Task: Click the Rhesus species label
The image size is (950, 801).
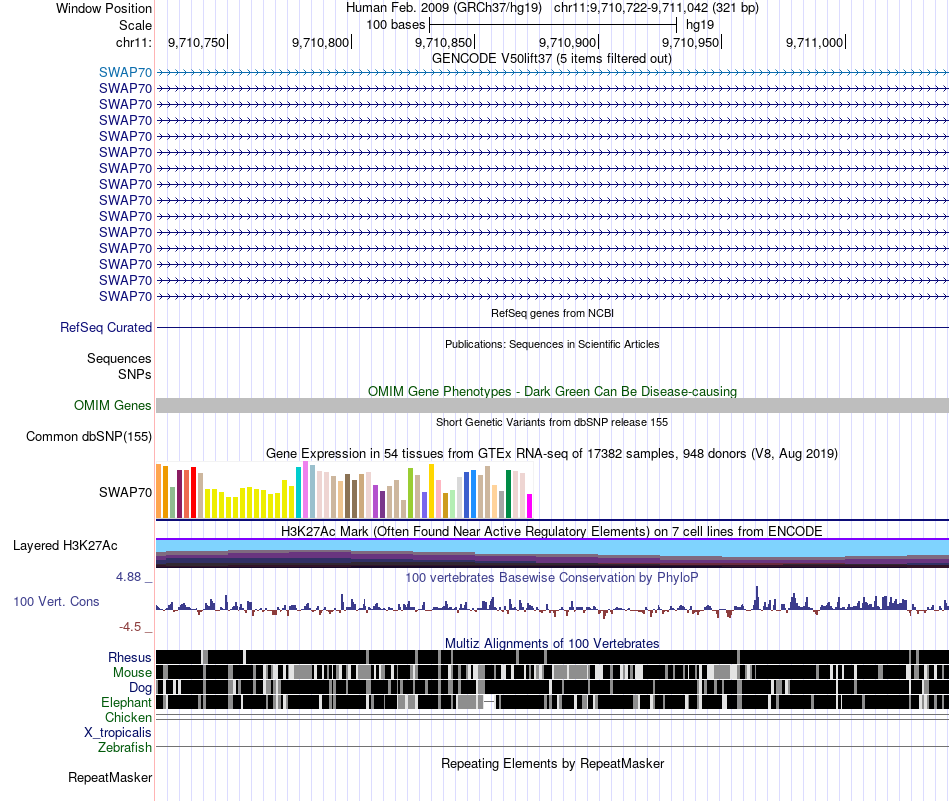Action: pyautogui.click(x=130, y=657)
